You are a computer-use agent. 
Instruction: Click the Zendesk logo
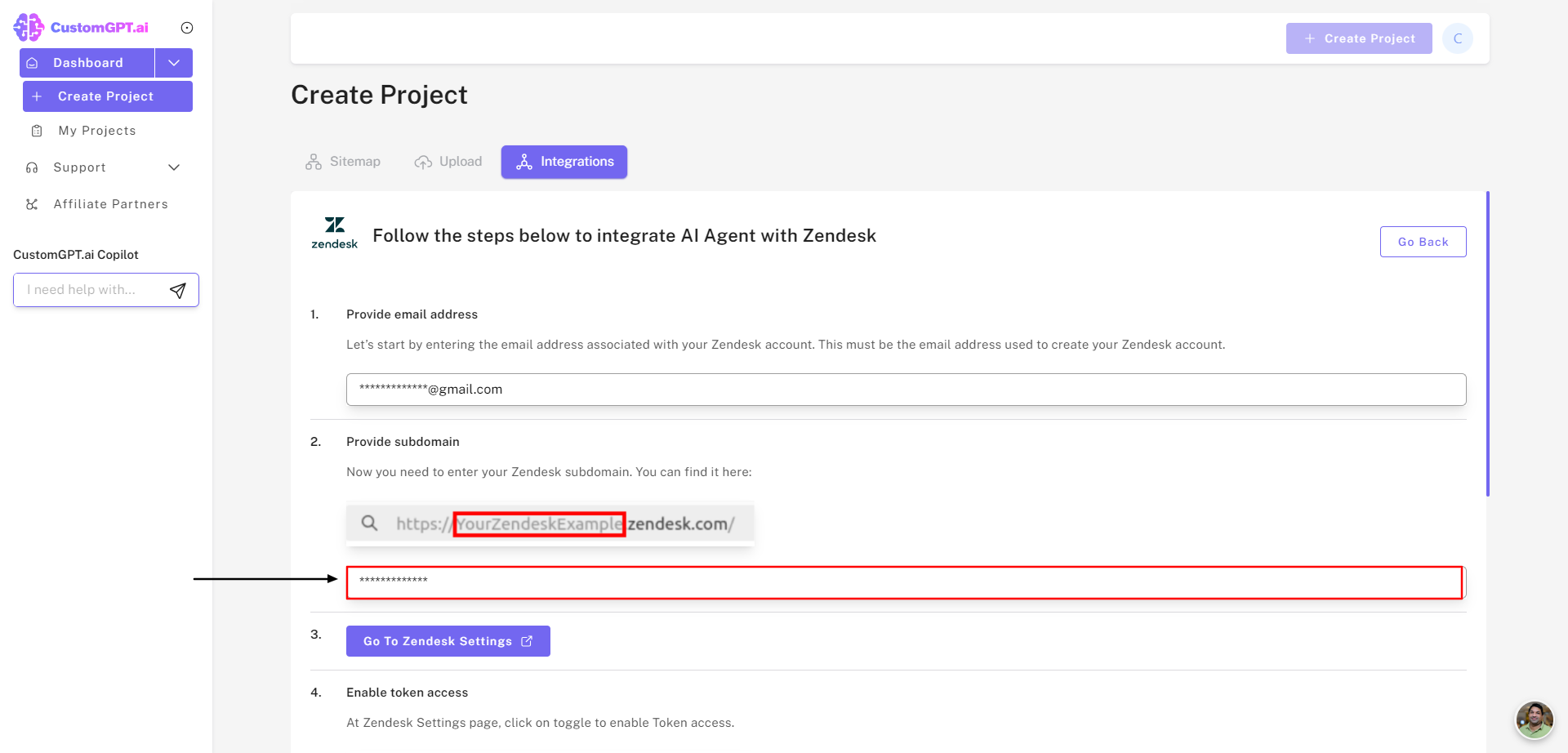(x=335, y=233)
